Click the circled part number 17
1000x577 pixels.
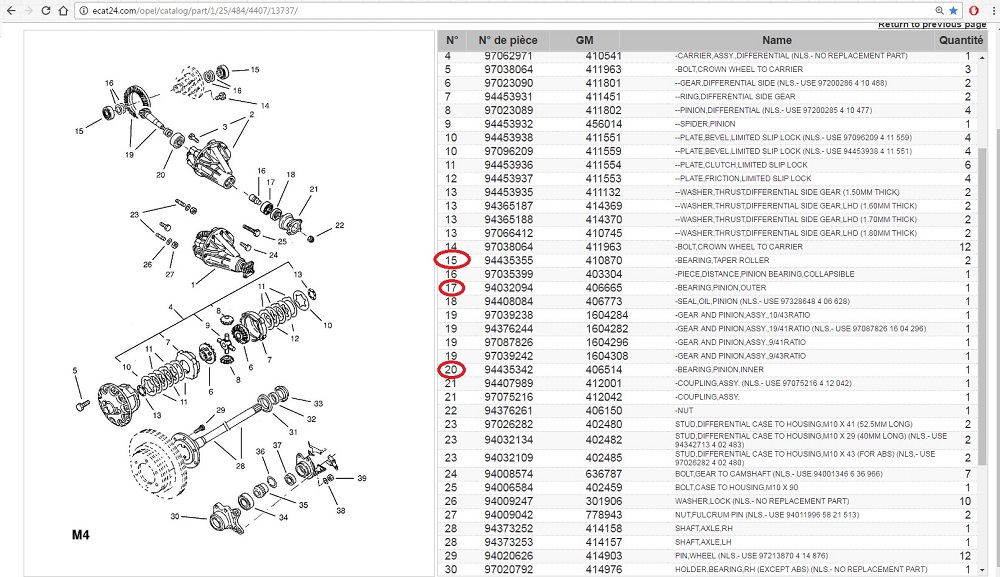tap(452, 287)
